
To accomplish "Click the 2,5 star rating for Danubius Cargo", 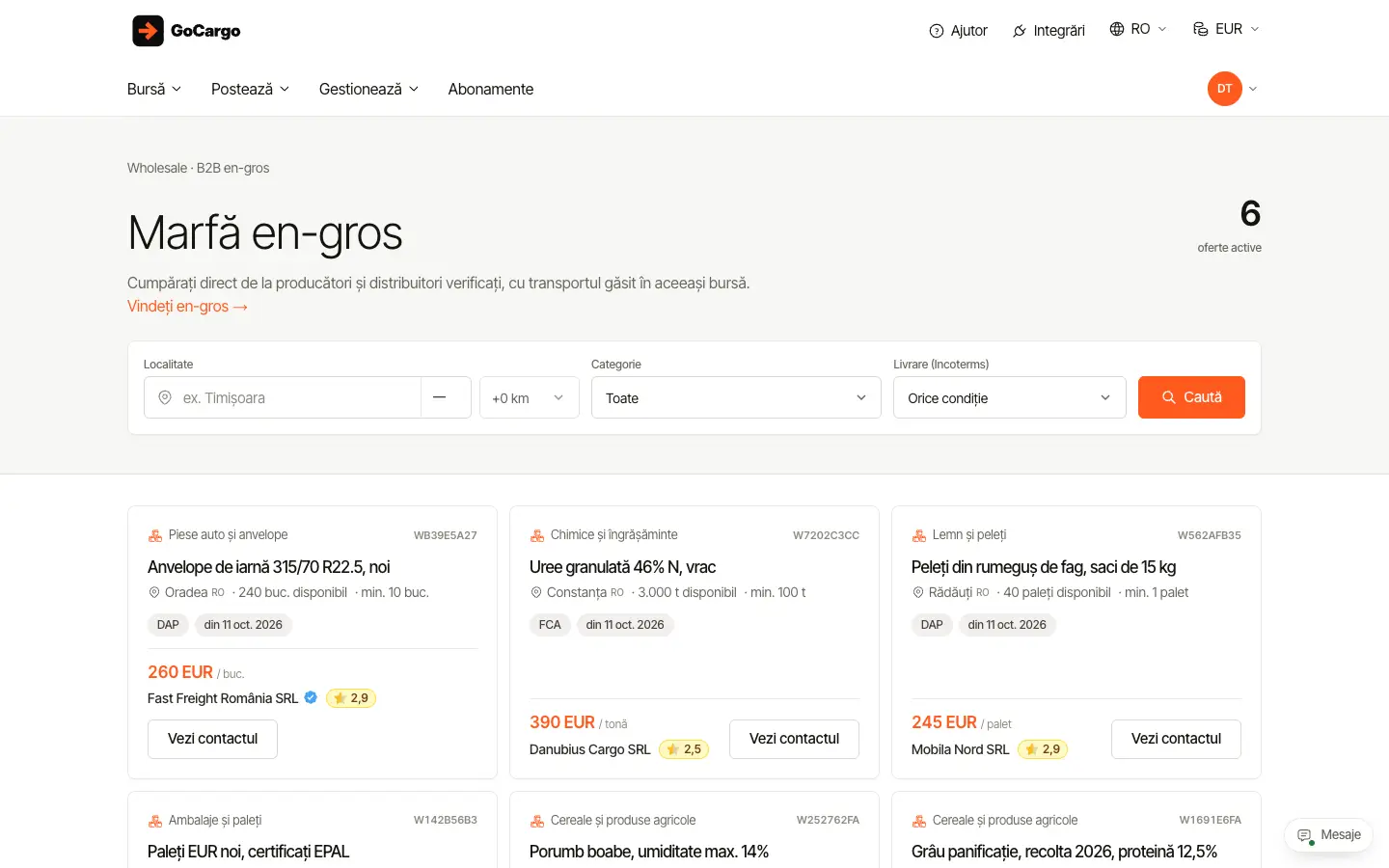I will coord(684,749).
